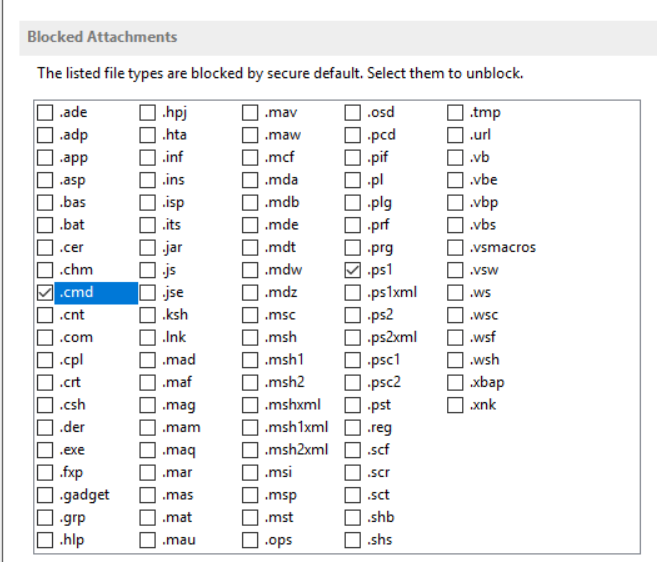657x562 pixels.
Task: Check the .mshxml checkbox
Action: click(x=250, y=405)
